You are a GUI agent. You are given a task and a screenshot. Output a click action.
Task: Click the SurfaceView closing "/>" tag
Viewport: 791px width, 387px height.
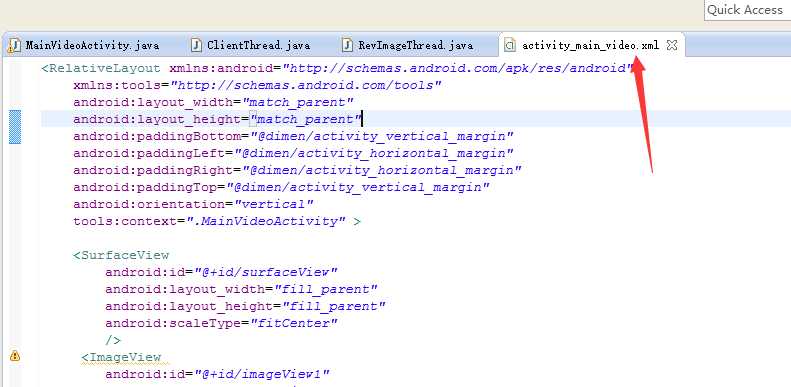(x=113, y=340)
